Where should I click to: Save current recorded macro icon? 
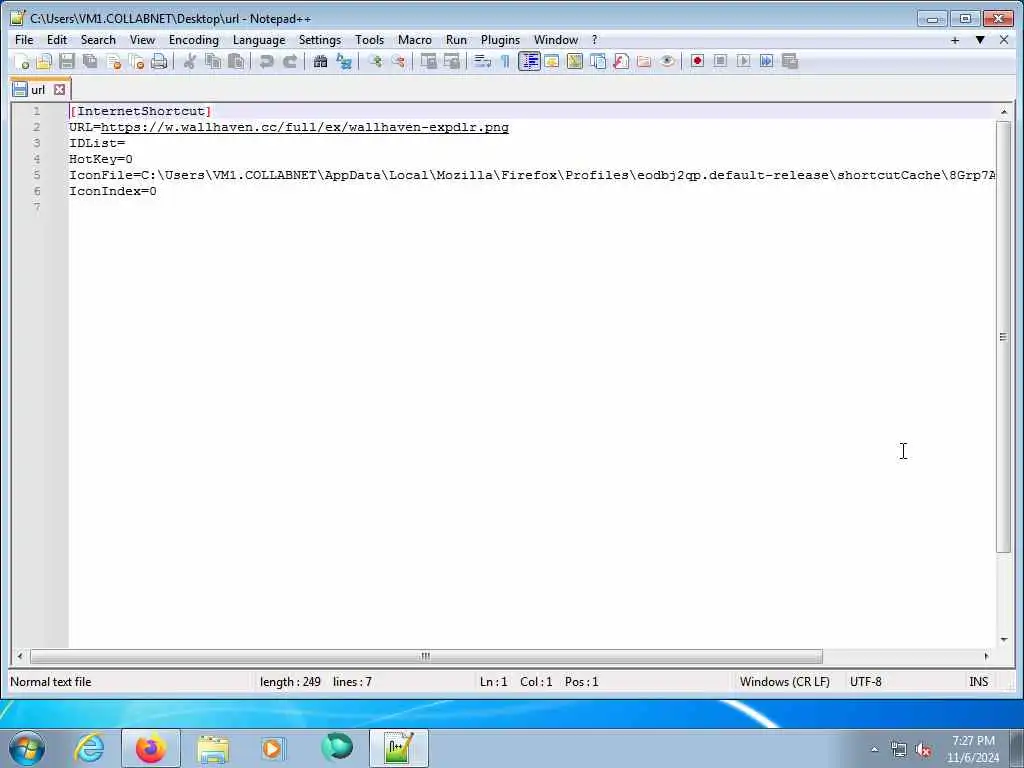[790, 61]
